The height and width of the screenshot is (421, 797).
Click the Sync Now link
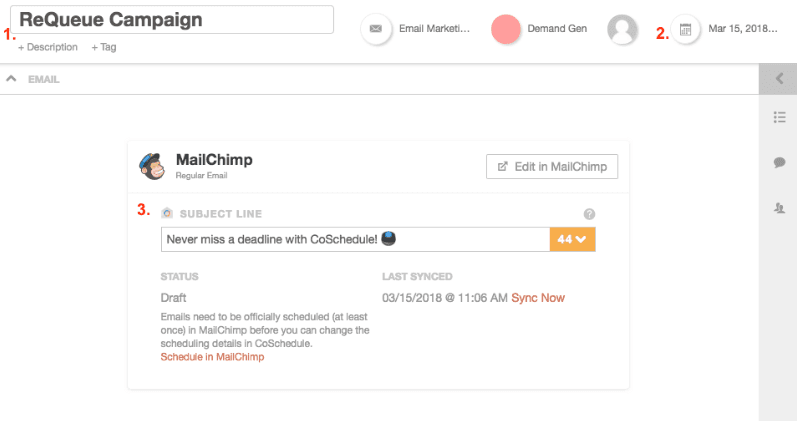pos(538,298)
